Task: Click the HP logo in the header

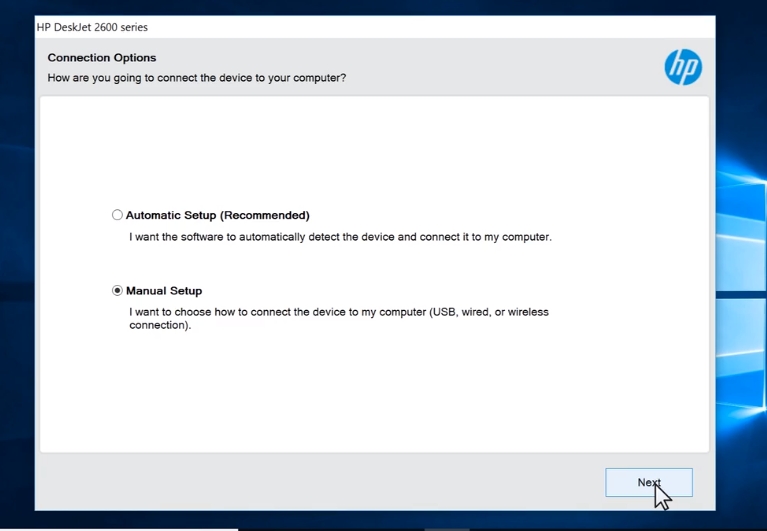Action: (683, 67)
